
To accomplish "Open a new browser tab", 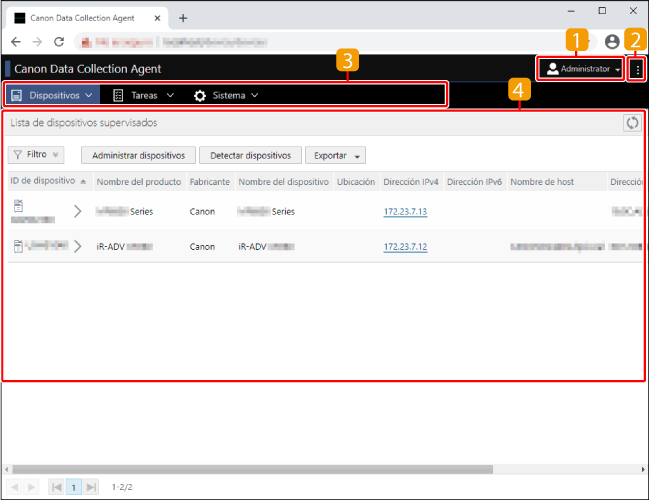I will (x=183, y=18).
